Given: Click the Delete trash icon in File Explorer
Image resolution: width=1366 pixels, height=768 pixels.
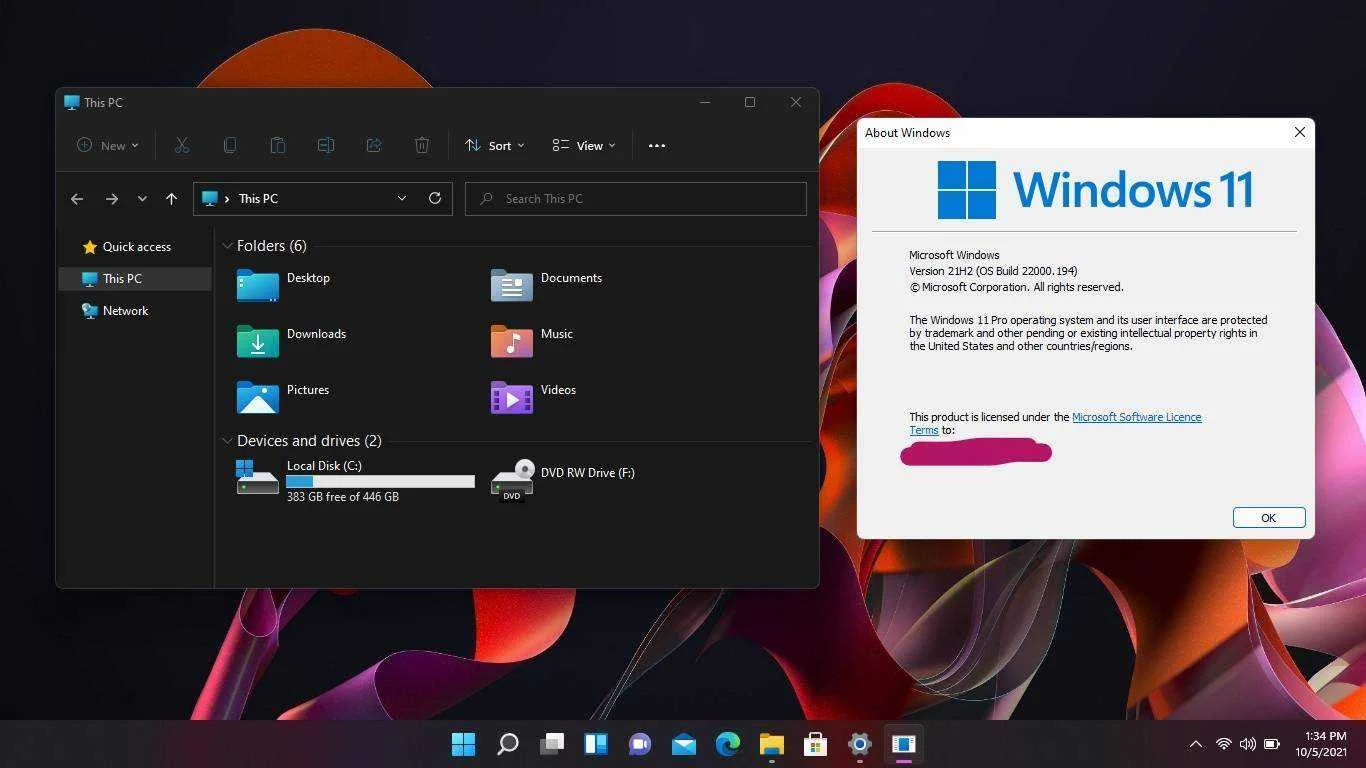Looking at the screenshot, I should pyautogui.click(x=422, y=145).
